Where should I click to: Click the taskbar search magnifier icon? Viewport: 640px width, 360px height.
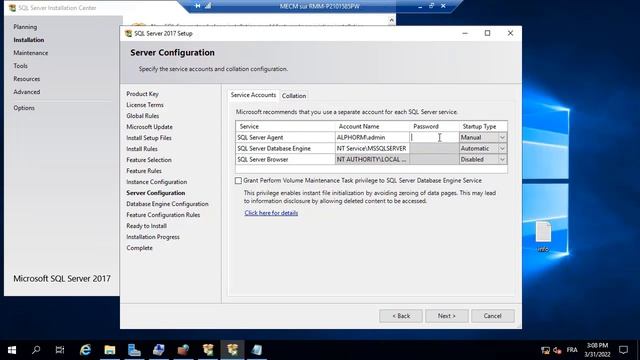36,350
